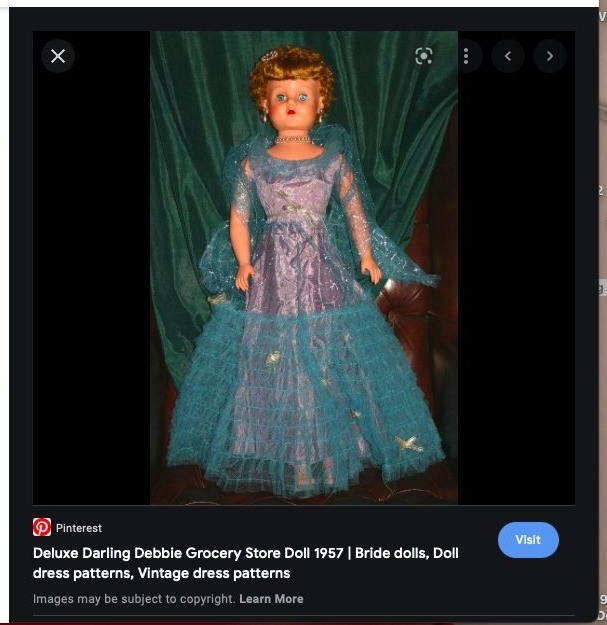Open the Learn More copyright link
607x625 pixels.
click(271, 599)
